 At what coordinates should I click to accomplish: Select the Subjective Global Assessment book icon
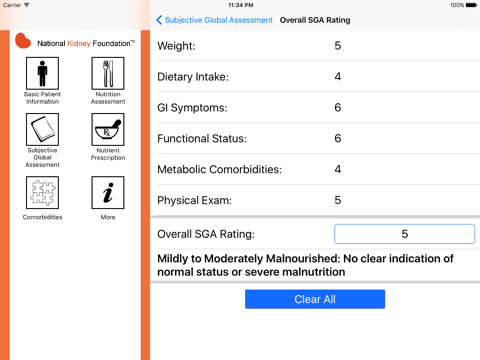pyautogui.click(x=42, y=129)
